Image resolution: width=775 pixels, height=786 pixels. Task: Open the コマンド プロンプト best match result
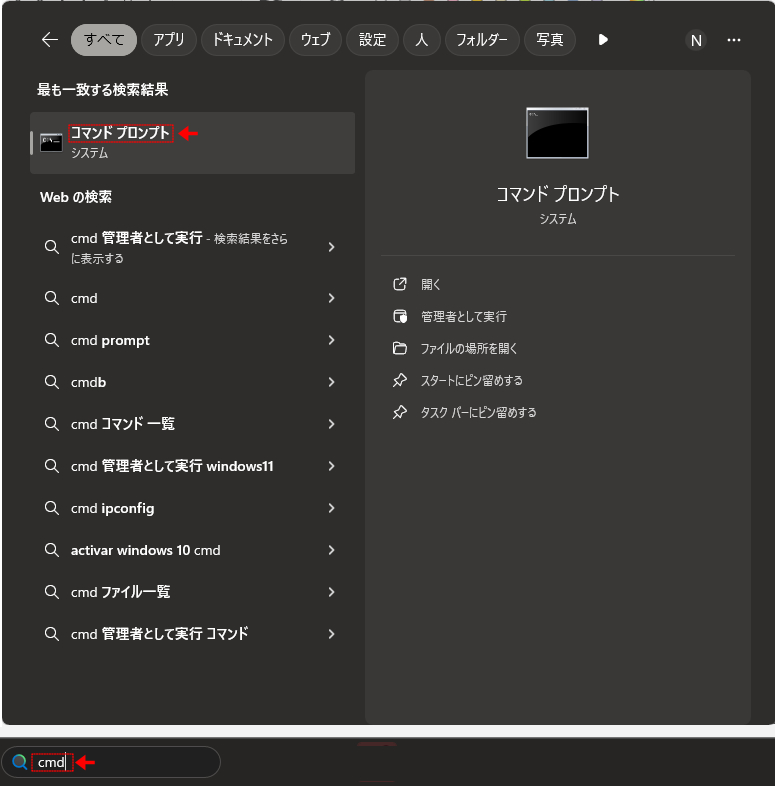[x=192, y=143]
